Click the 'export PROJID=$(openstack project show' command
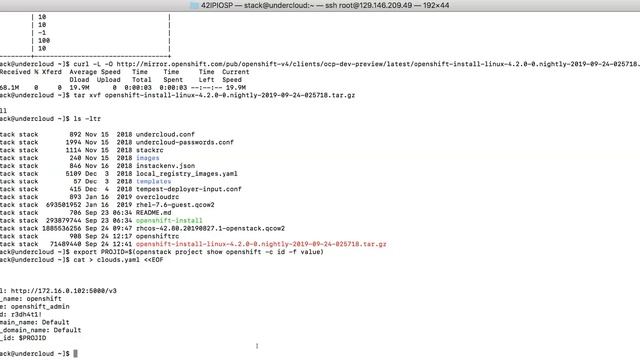 [x=198, y=252]
